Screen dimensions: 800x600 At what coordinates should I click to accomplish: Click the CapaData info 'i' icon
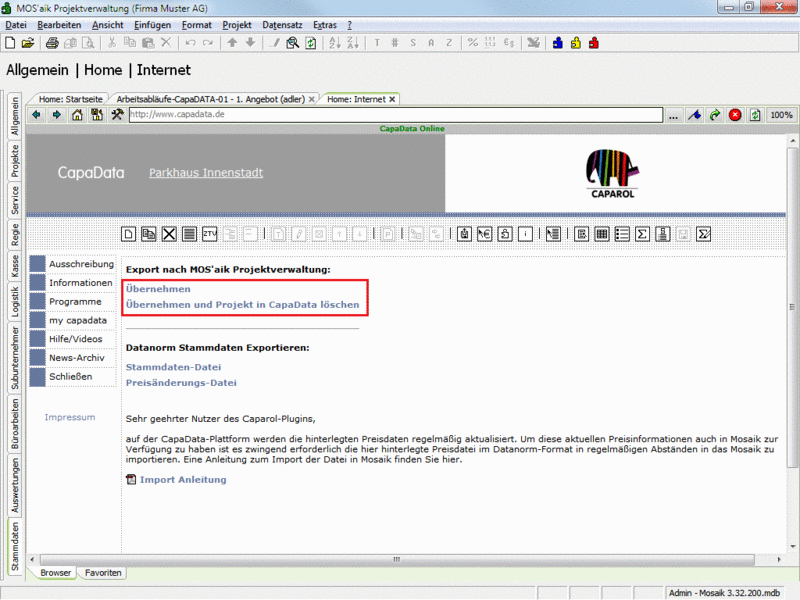[525, 234]
